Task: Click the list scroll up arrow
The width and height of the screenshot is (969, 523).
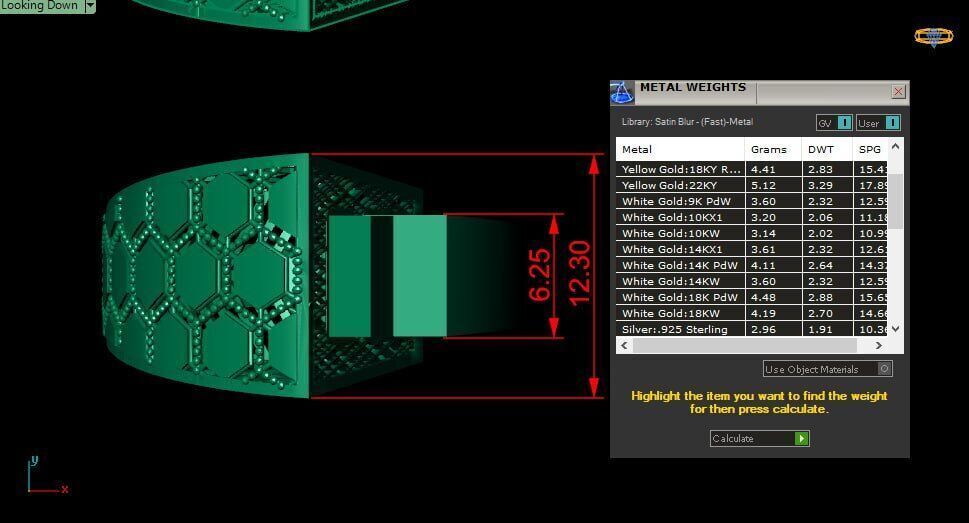Action: click(895, 147)
